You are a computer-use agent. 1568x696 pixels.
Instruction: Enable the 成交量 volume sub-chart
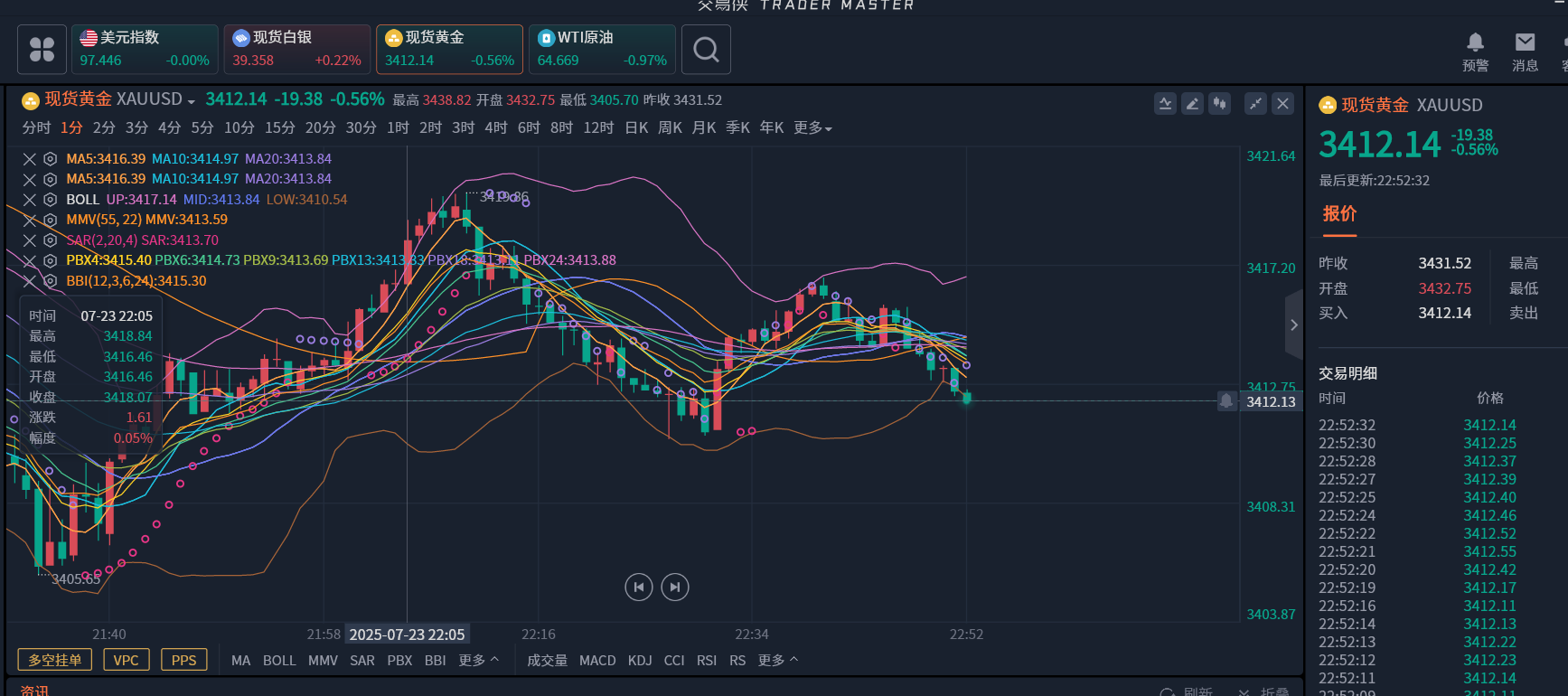(547, 661)
